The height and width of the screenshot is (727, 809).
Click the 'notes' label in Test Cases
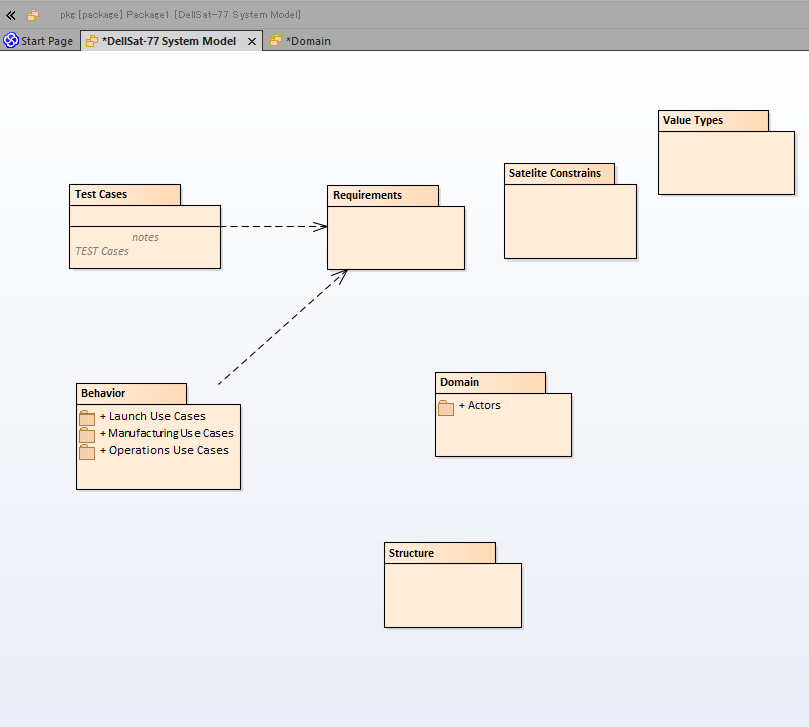[145, 237]
